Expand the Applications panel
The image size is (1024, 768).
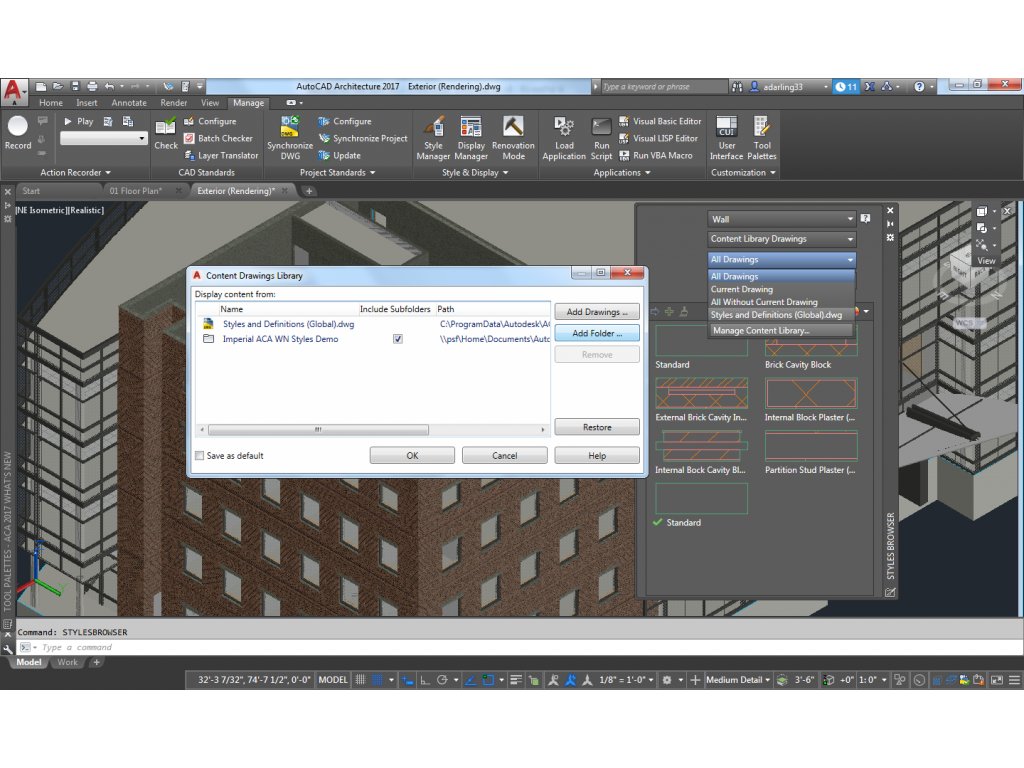(x=622, y=172)
